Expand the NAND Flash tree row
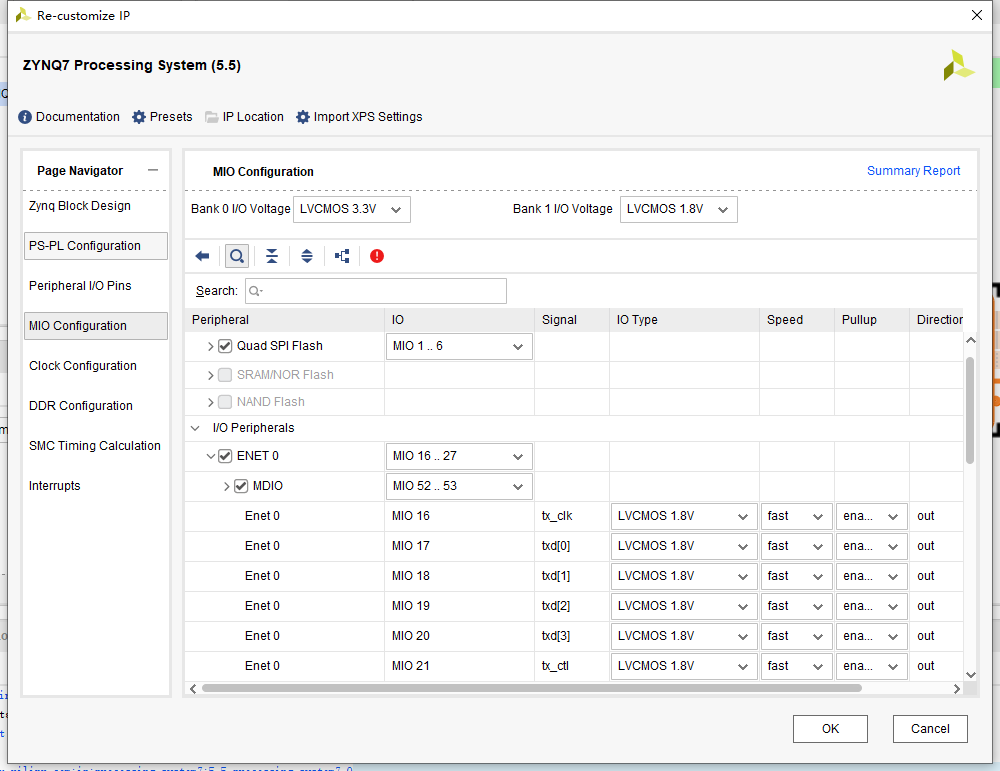The height and width of the screenshot is (771, 1000). (x=210, y=402)
